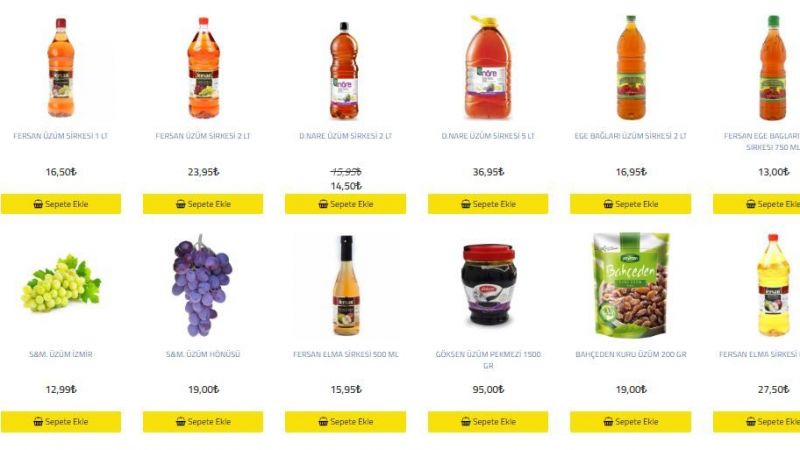Add D.Nare Üzüm Sirkesi 5 LT to basket
The height and width of the screenshot is (450, 800).
[488, 204]
